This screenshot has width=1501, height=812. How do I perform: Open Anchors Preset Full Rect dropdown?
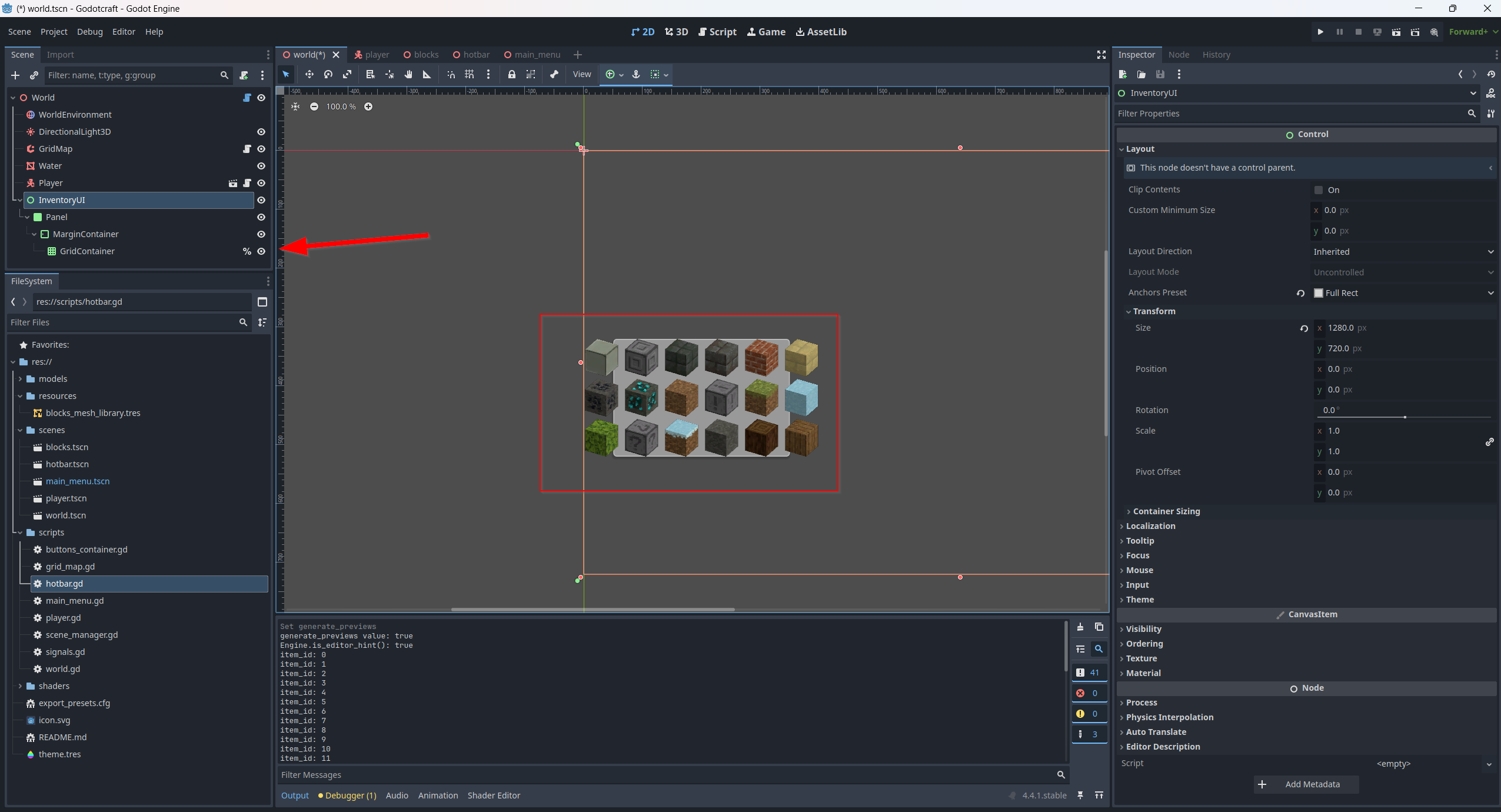[1404, 293]
